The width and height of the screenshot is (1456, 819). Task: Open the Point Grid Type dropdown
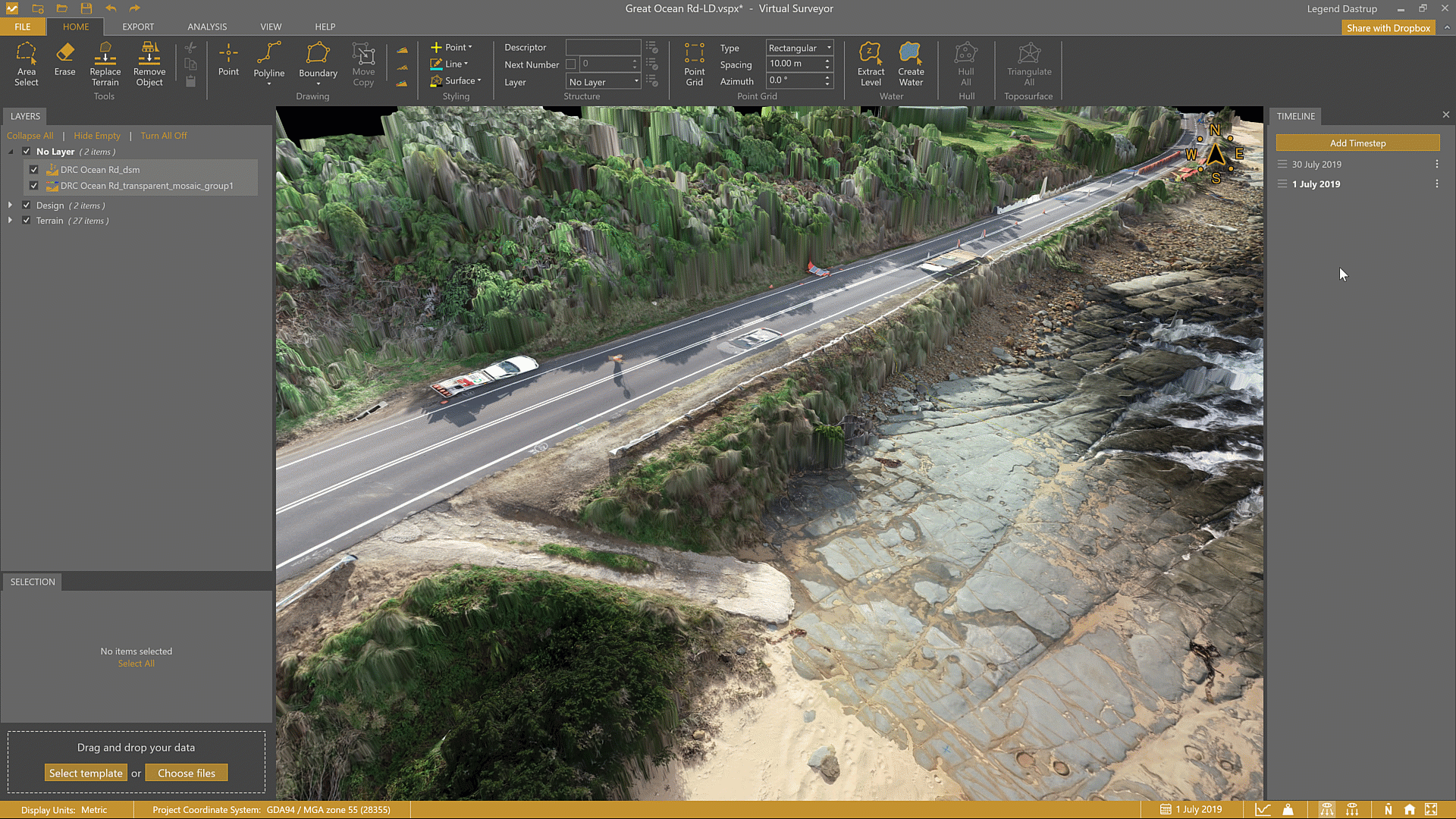799,48
